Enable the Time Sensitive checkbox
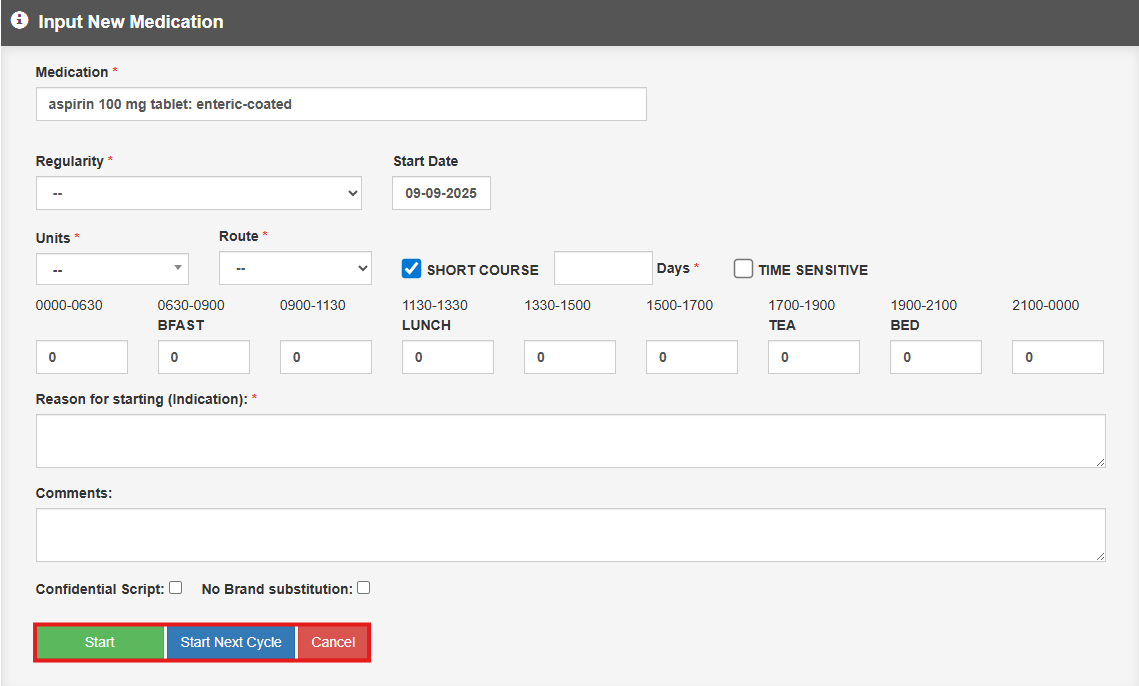Screen dimensions: 1139x686 coord(744,269)
